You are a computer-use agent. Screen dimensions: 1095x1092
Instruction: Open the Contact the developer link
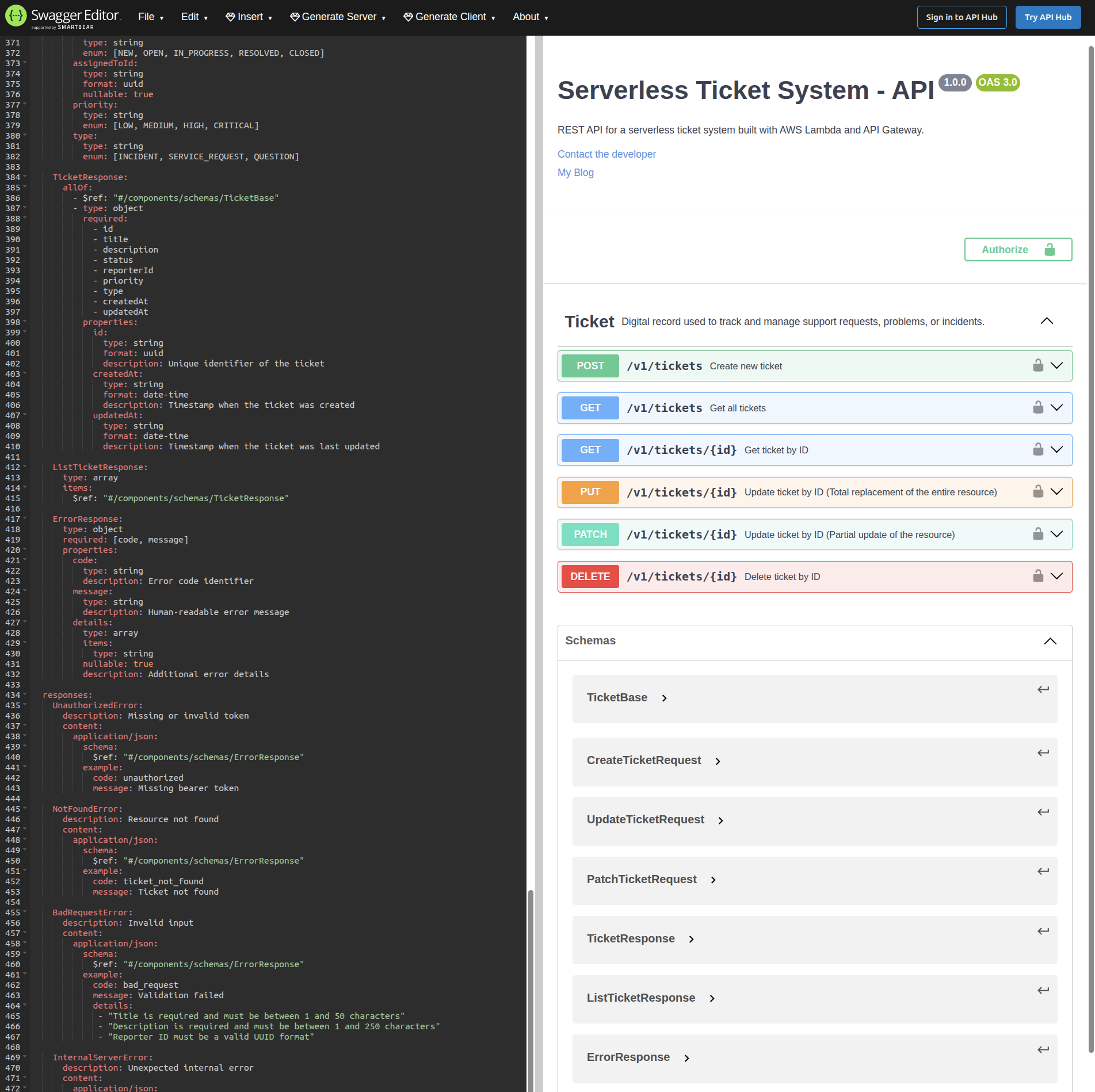(606, 154)
